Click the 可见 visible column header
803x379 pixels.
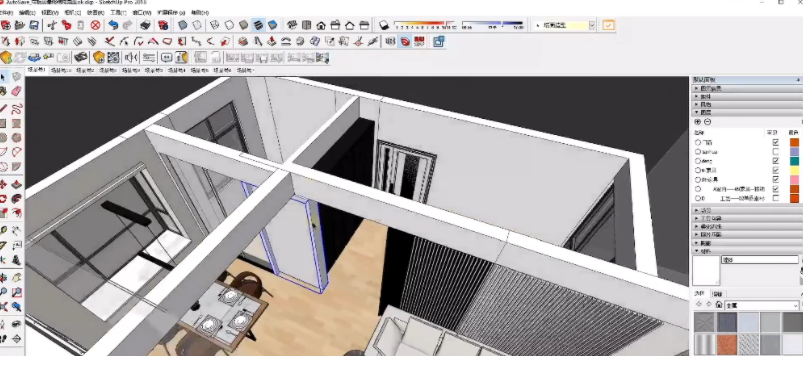(x=772, y=133)
